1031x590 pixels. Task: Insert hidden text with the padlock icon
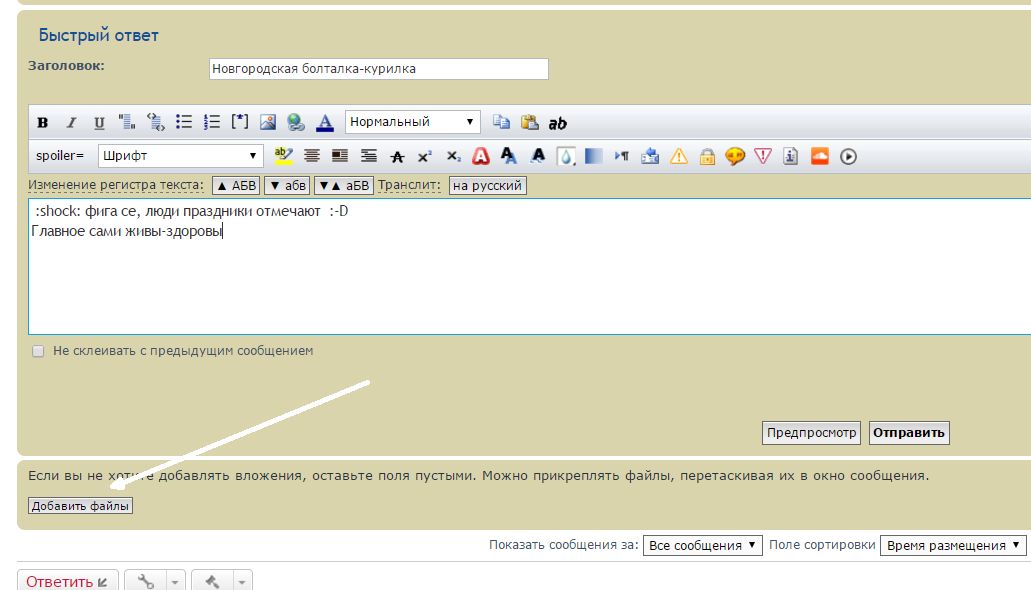(707, 156)
